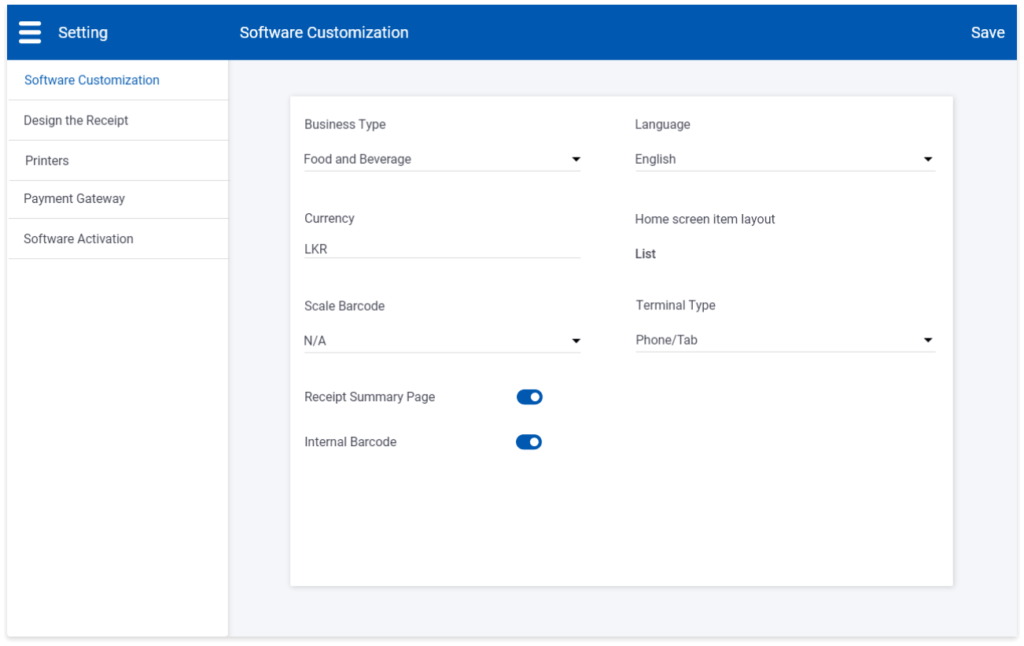The height and width of the screenshot is (646, 1024).
Task: Click the Home screen item layout label
Action: tap(705, 219)
